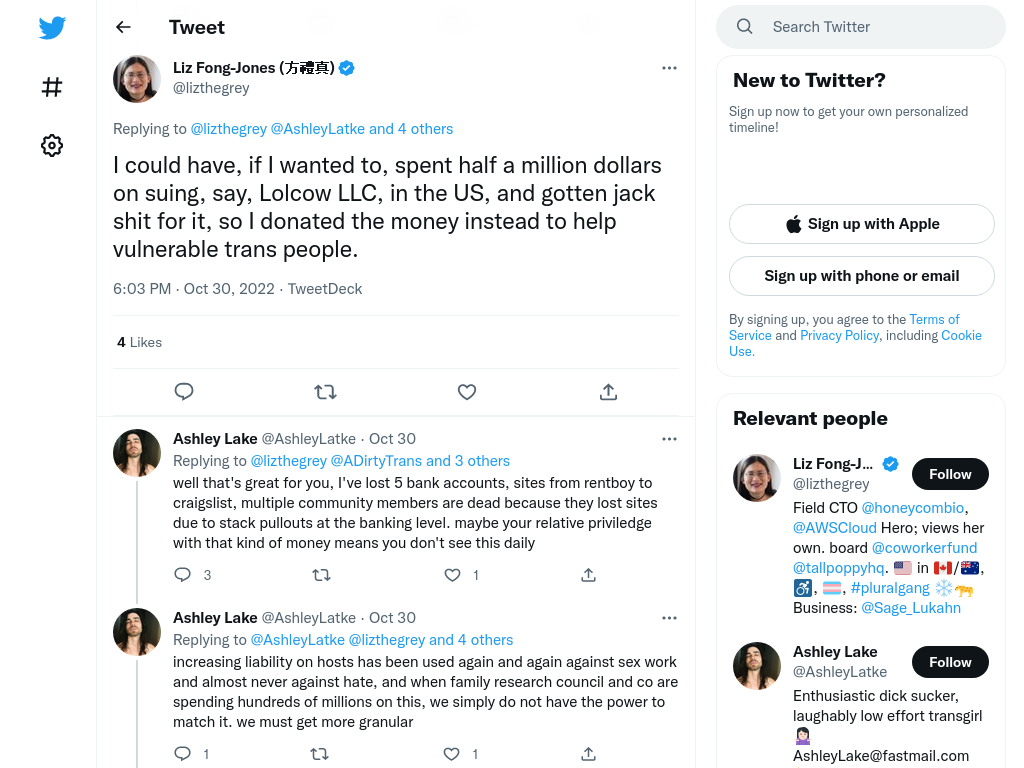Image resolution: width=1024 pixels, height=768 pixels.
Task: Click the Twitter bird home logo
Action: 52,27
